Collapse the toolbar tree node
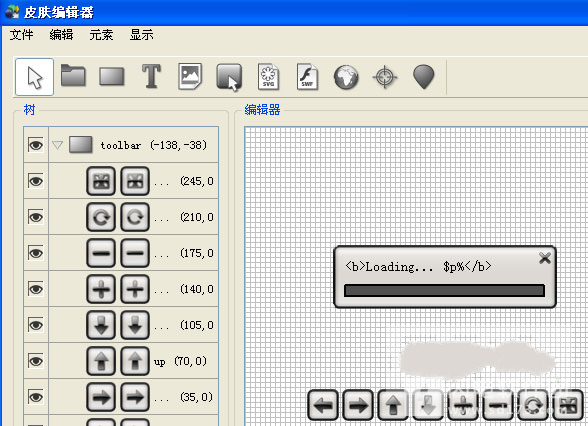588x426 pixels. click(57, 145)
